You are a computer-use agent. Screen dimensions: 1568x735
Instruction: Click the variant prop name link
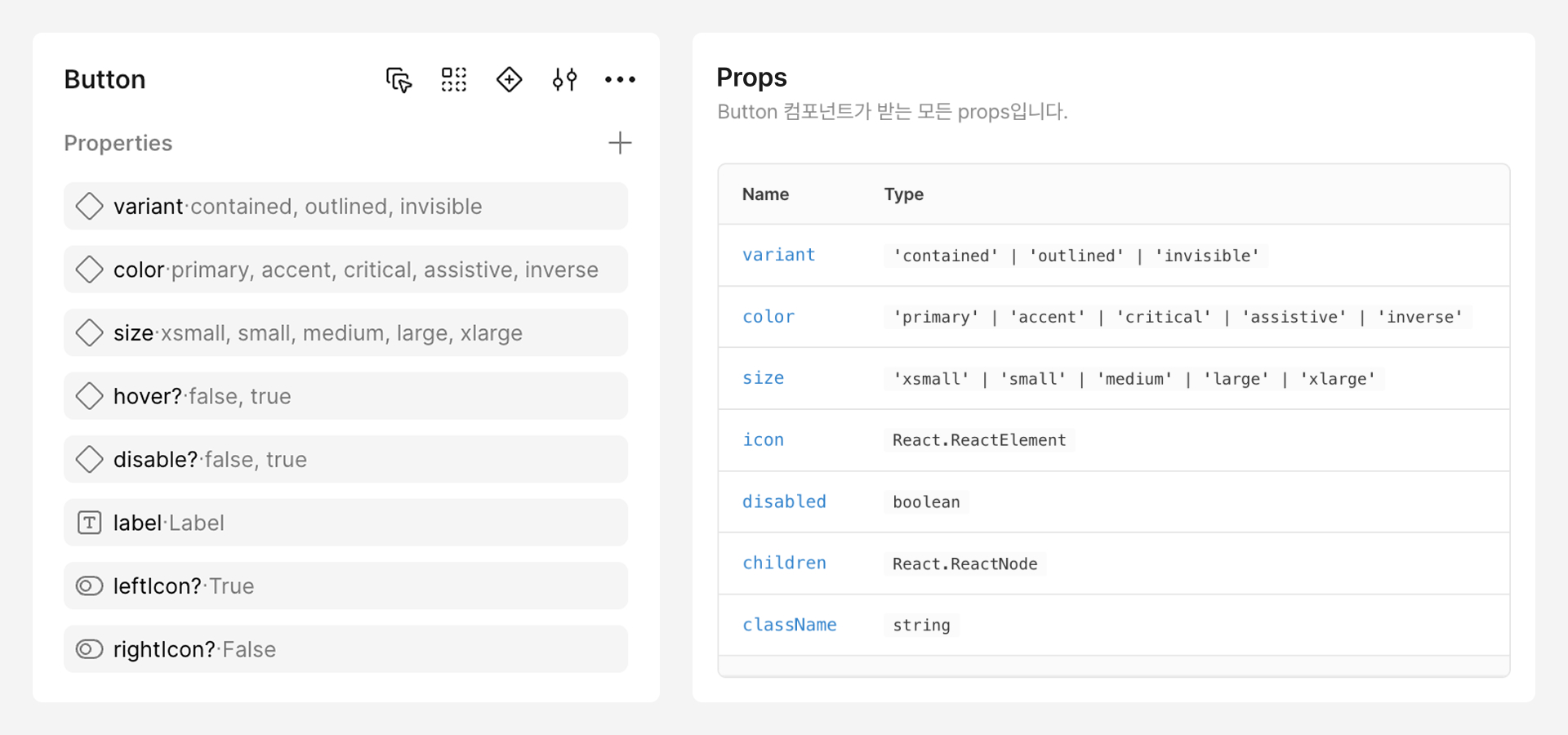click(778, 255)
